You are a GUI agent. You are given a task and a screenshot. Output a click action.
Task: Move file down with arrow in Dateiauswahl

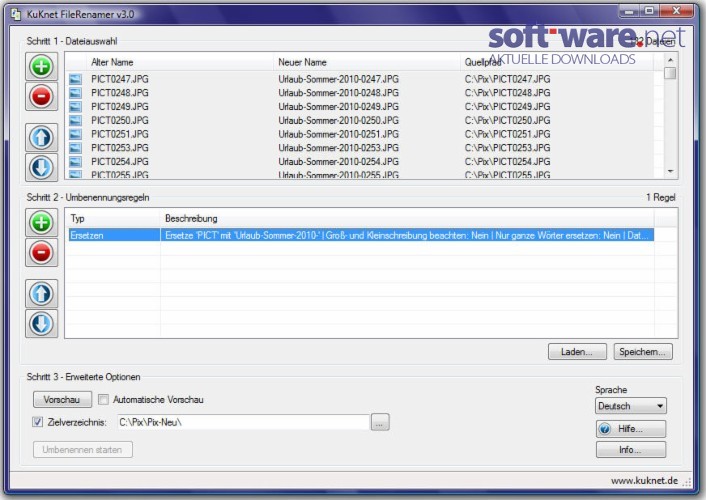pyautogui.click(x=41, y=167)
